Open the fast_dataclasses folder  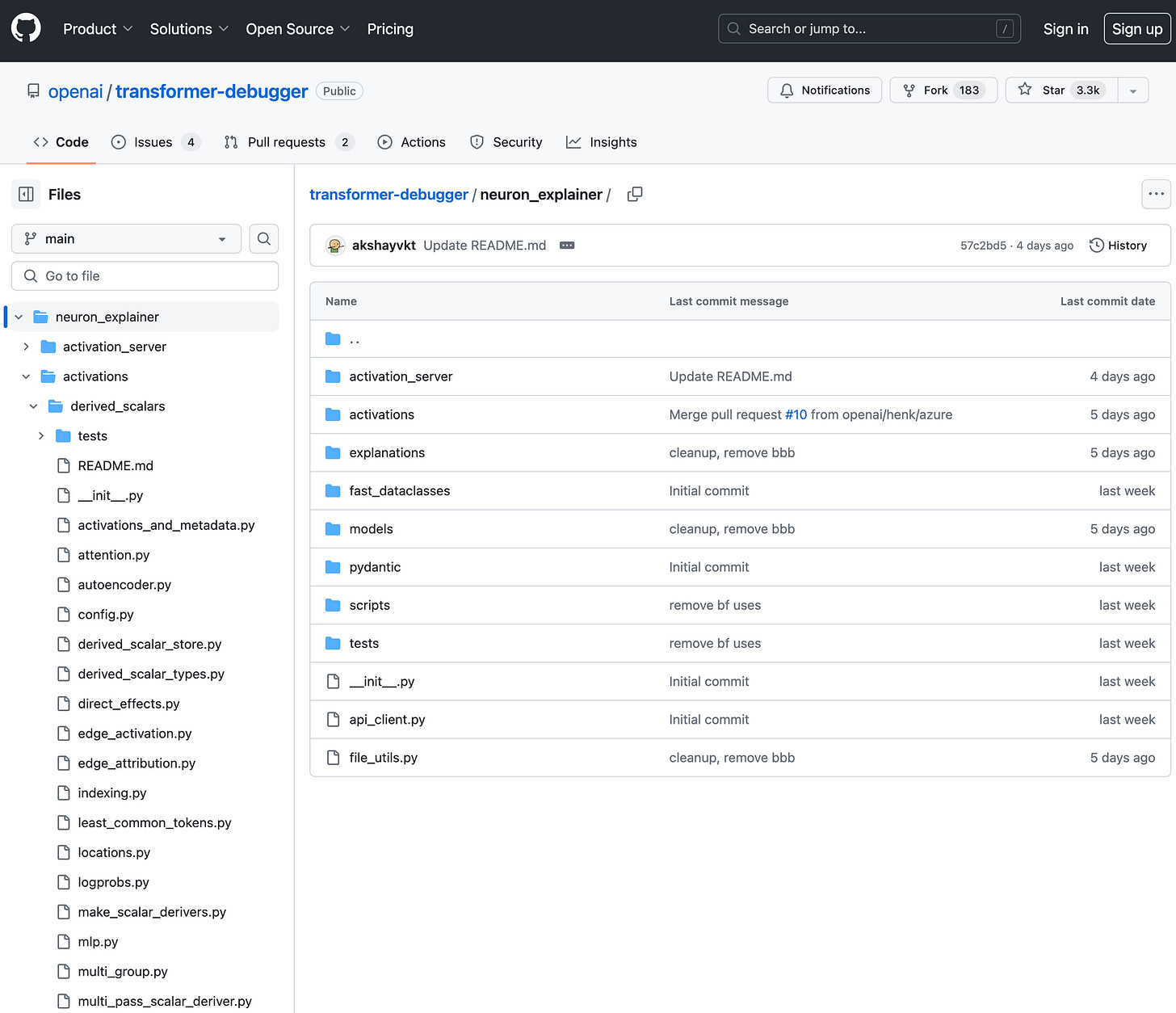coord(399,490)
